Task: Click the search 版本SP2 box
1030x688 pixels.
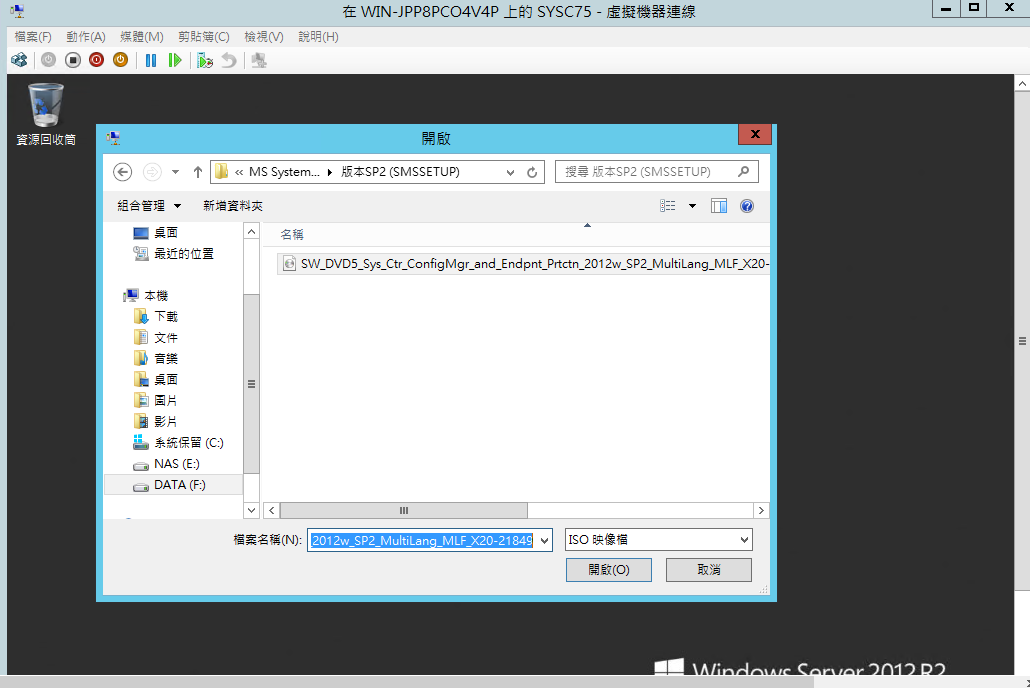Action: tap(648, 172)
